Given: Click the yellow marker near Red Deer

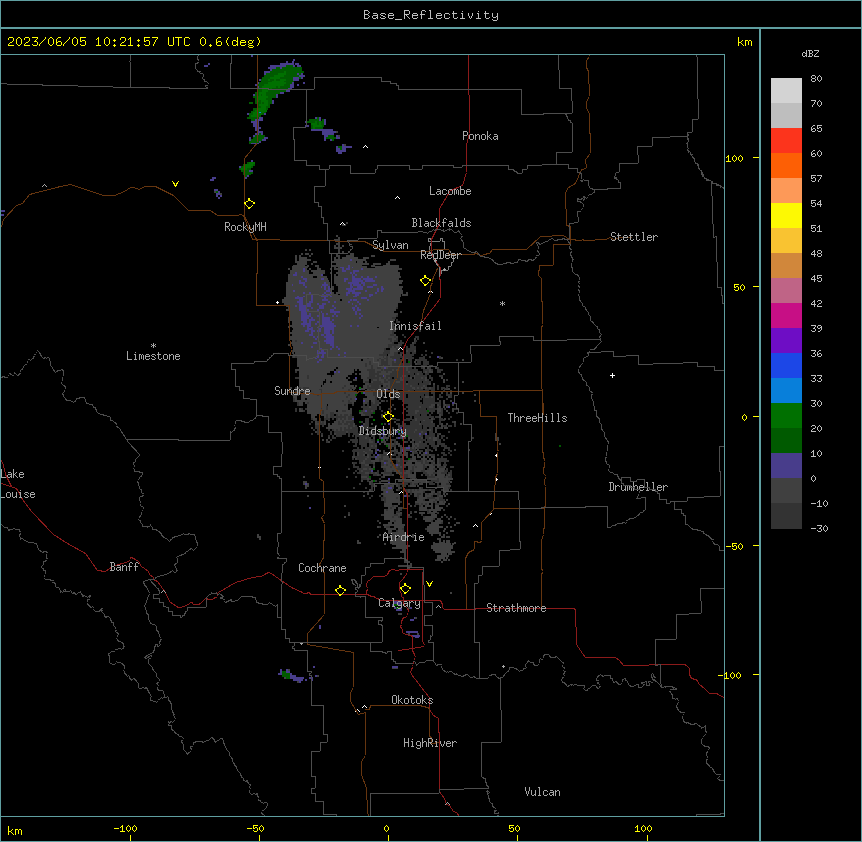Looking at the screenshot, I should [426, 281].
